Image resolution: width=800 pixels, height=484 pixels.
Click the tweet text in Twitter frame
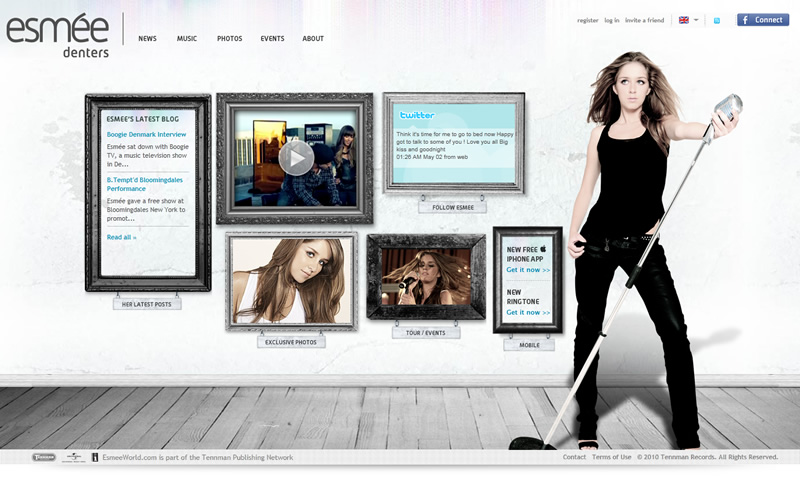(455, 145)
